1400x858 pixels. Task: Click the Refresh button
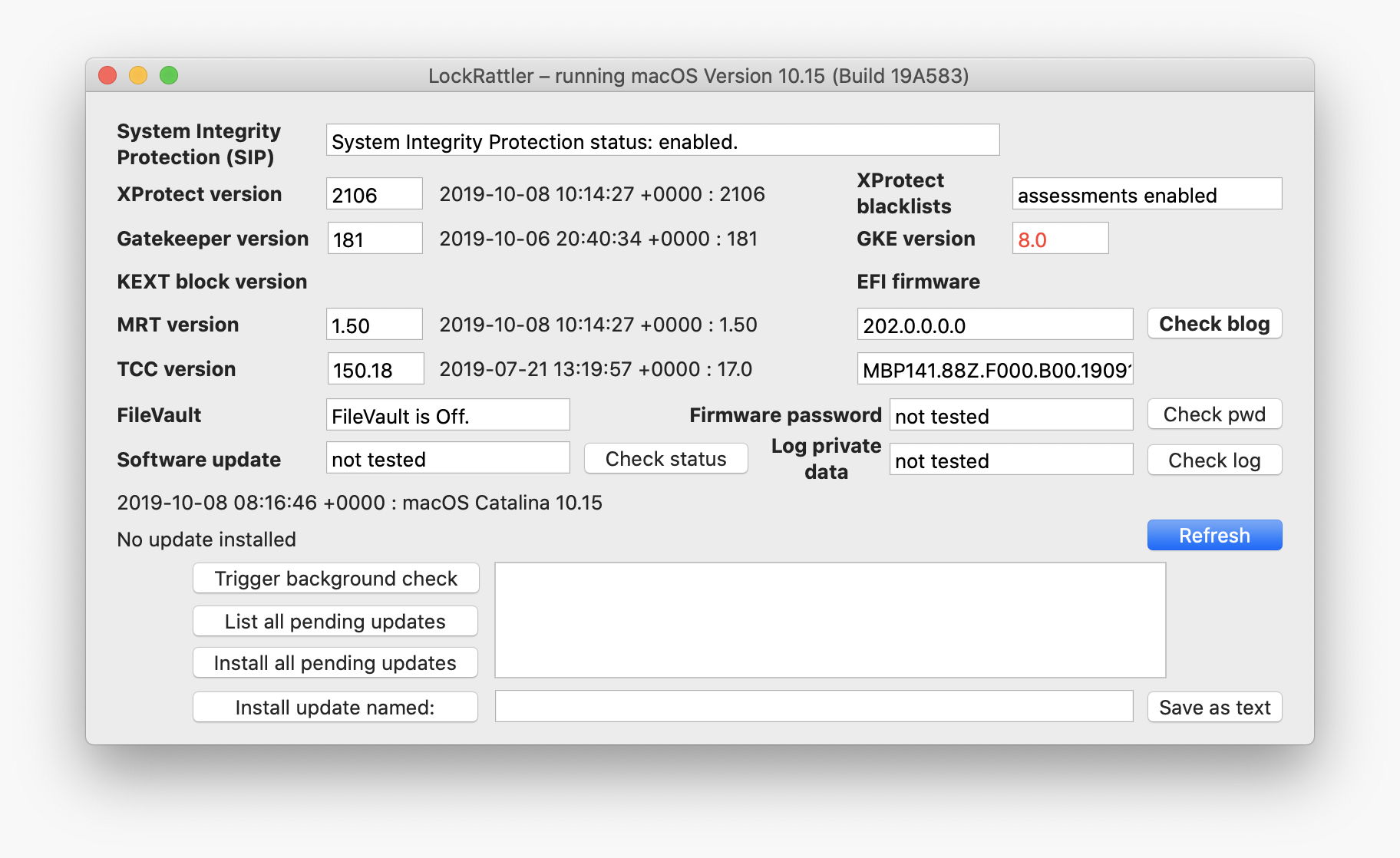coord(1213,535)
